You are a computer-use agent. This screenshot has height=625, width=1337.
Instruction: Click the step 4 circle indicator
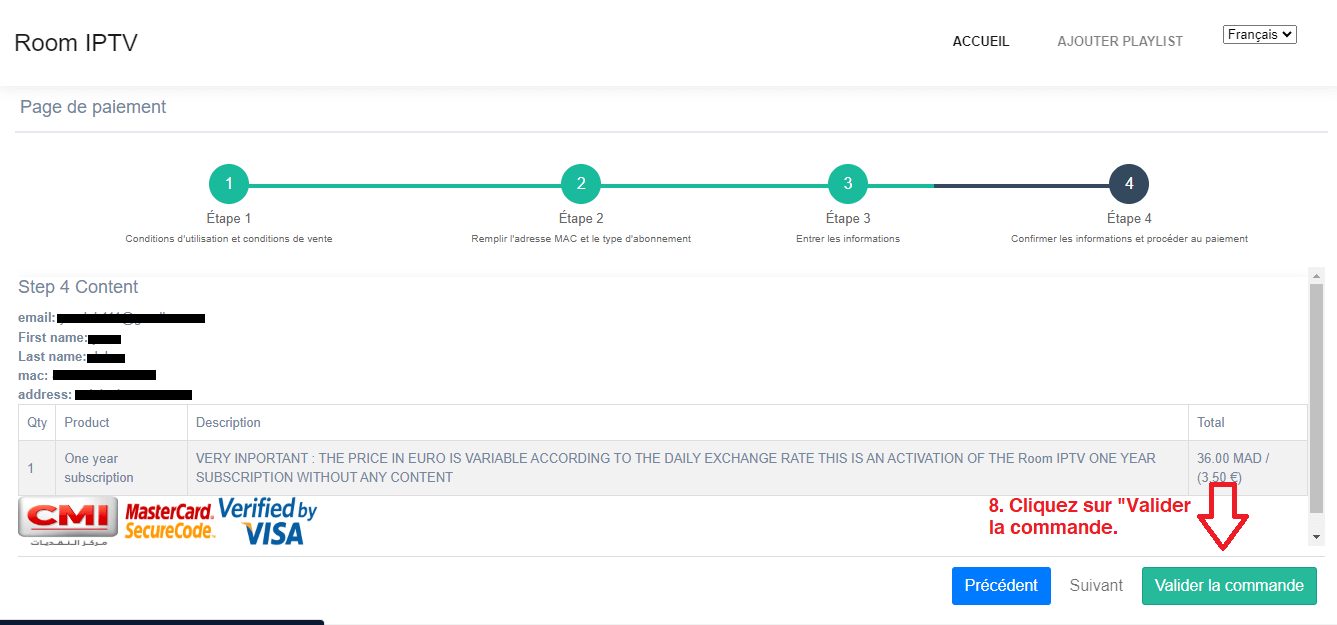1129,184
